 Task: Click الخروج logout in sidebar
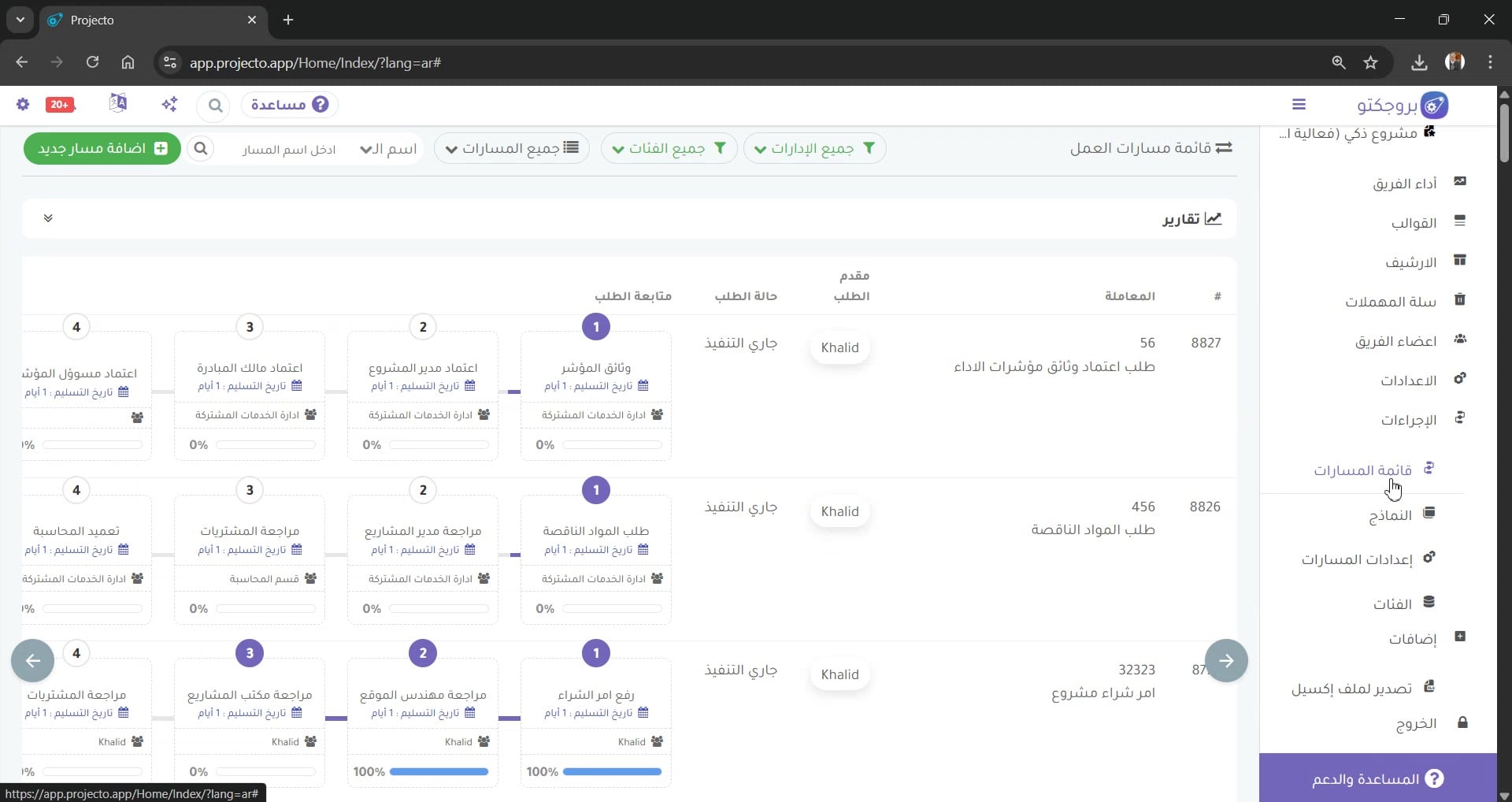[x=1417, y=724]
